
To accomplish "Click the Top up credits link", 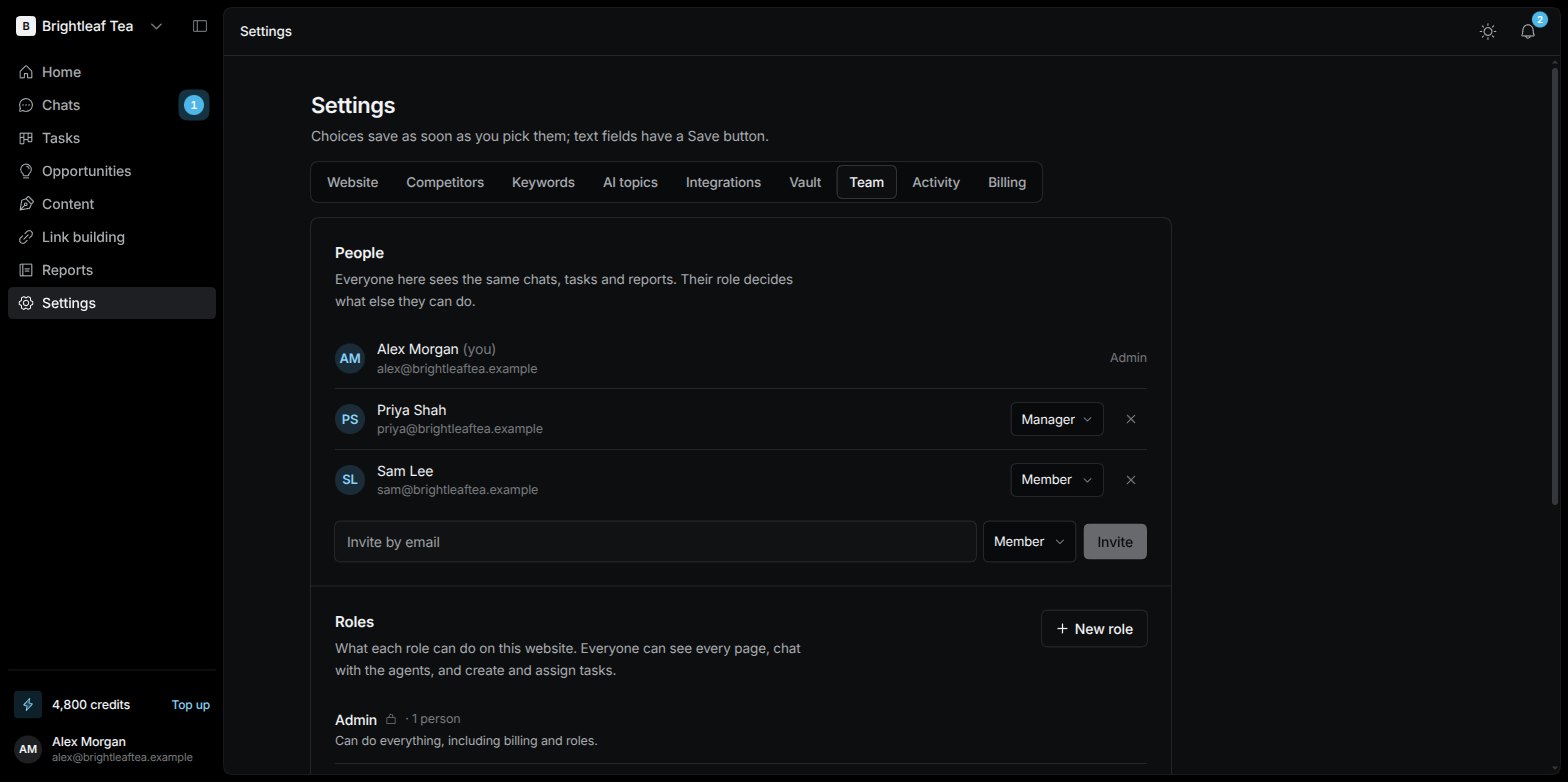I will click(x=190, y=704).
